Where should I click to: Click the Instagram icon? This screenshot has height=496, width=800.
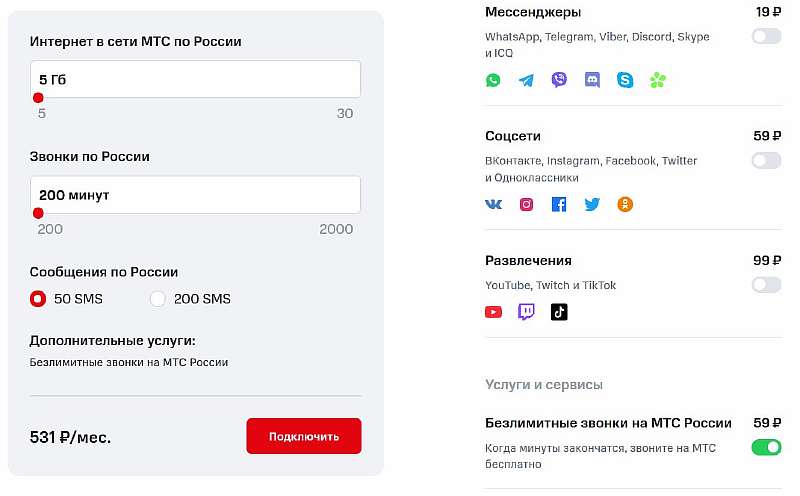click(x=526, y=204)
